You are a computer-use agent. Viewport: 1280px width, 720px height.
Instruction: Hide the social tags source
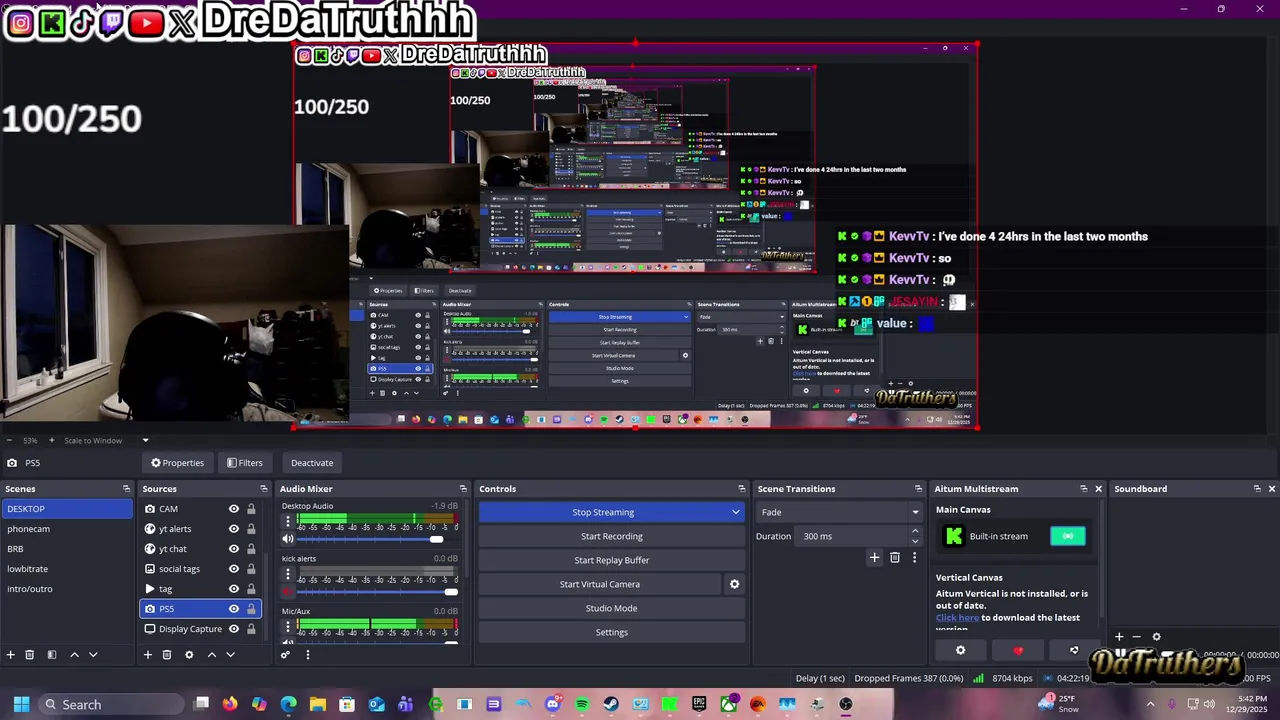tap(234, 569)
